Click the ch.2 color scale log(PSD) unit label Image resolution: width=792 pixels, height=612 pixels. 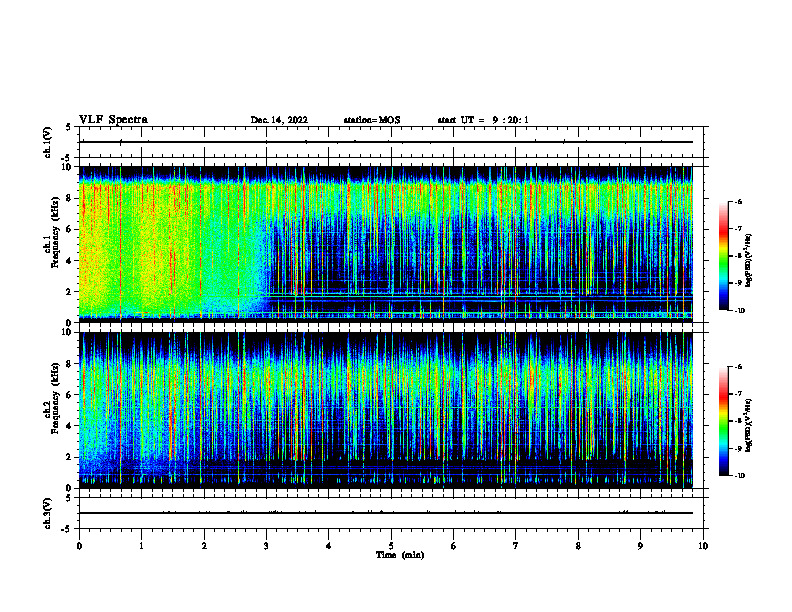click(x=749, y=425)
